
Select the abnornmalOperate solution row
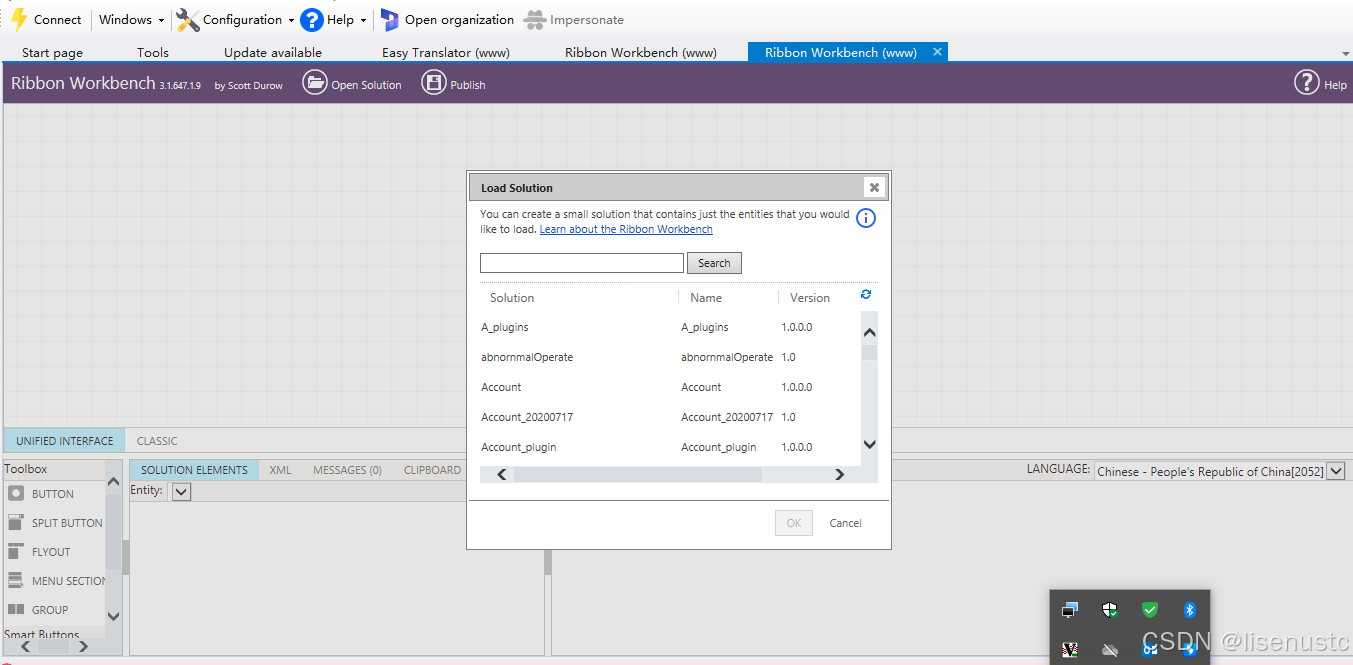coord(669,357)
